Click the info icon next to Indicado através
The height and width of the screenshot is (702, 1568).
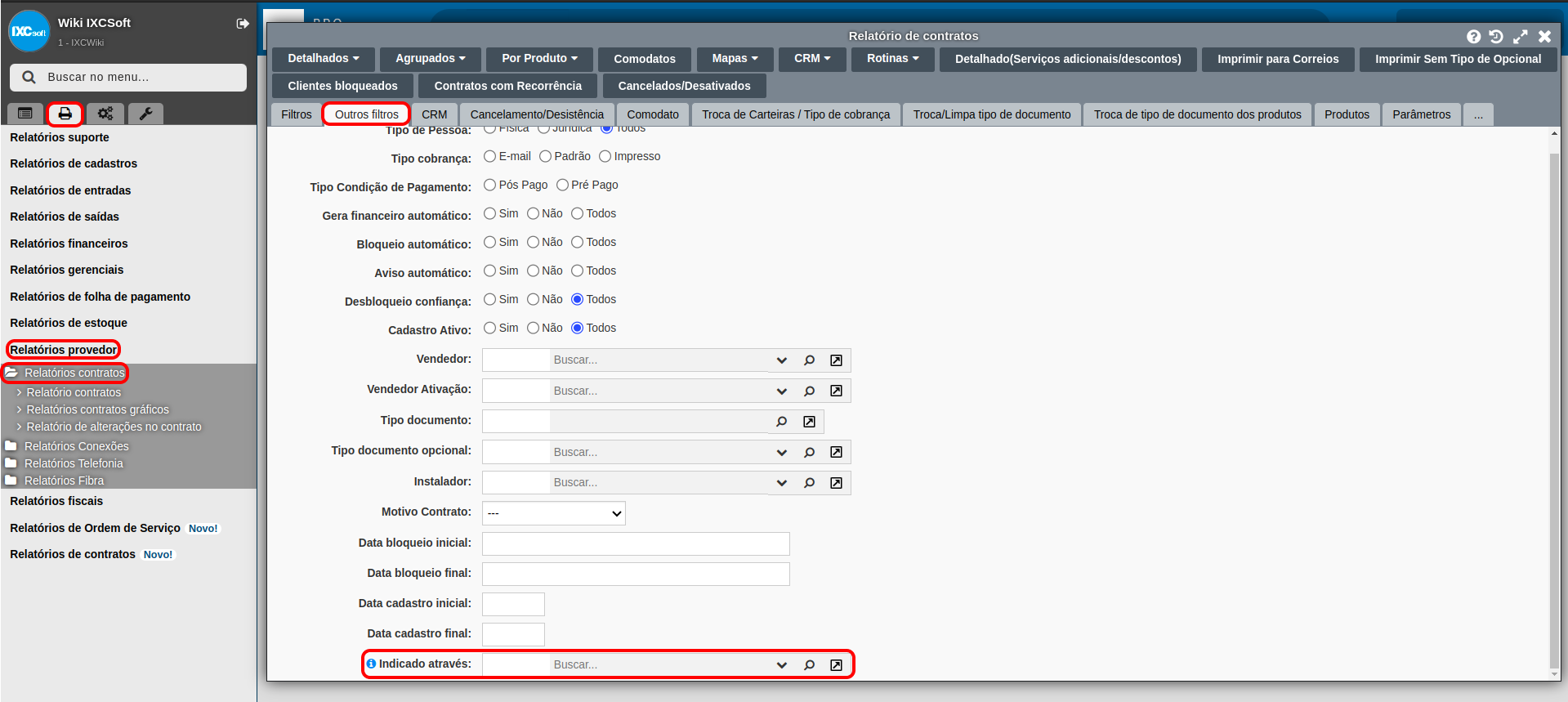point(371,664)
